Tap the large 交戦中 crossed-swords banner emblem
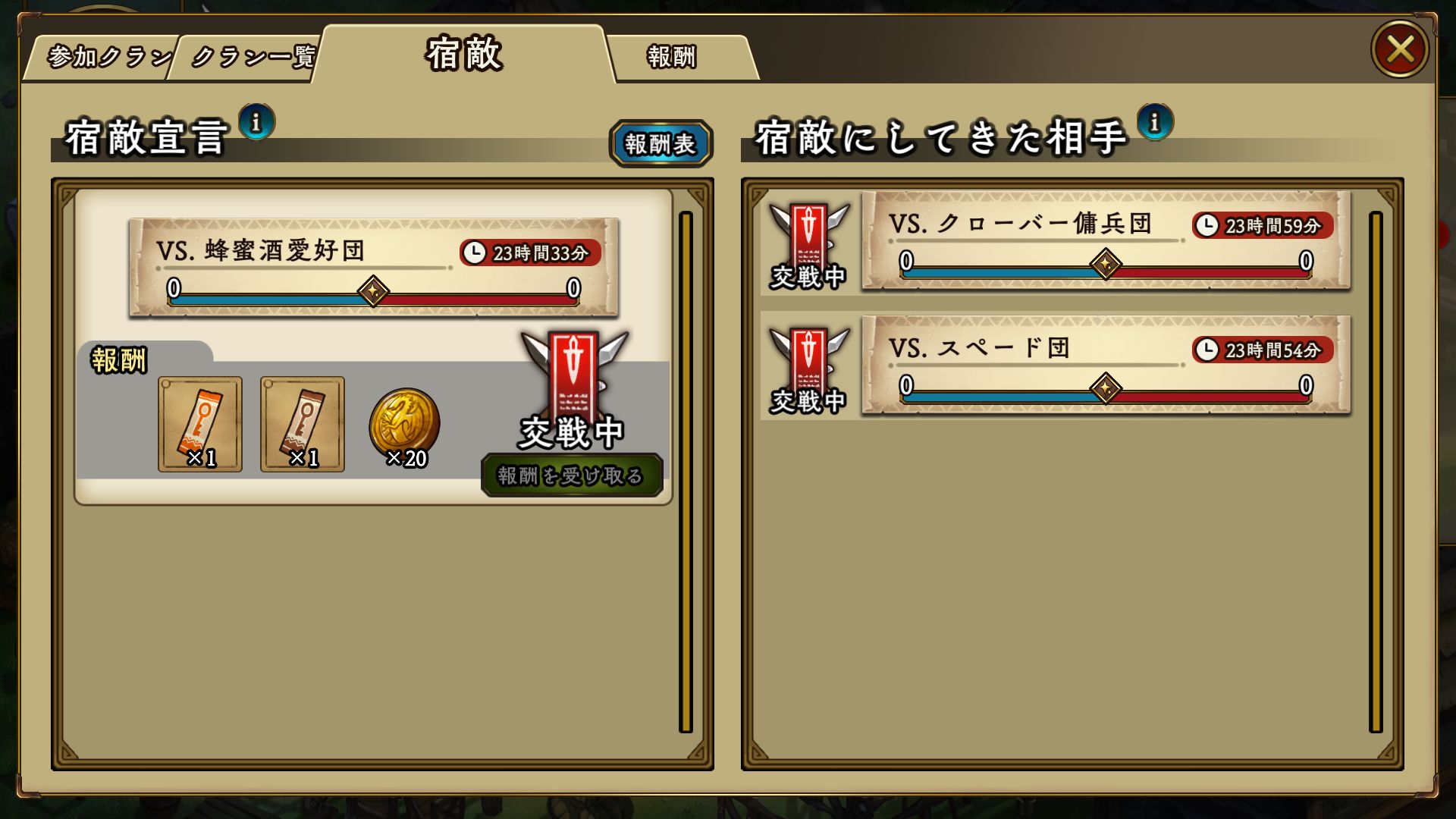This screenshot has height=819, width=1456. (x=574, y=388)
